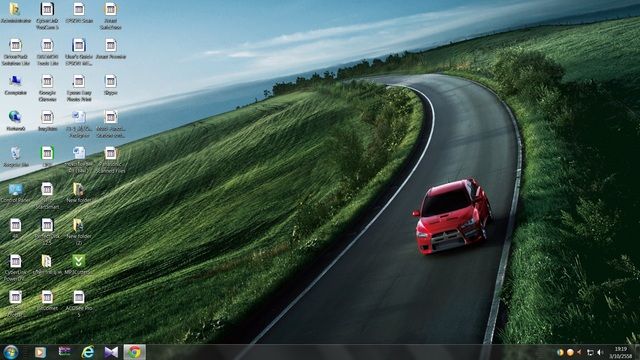This screenshot has width=640, height=360.
Task: Open the Visual Studio taskbar icon
Action: click(x=111, y=352)
